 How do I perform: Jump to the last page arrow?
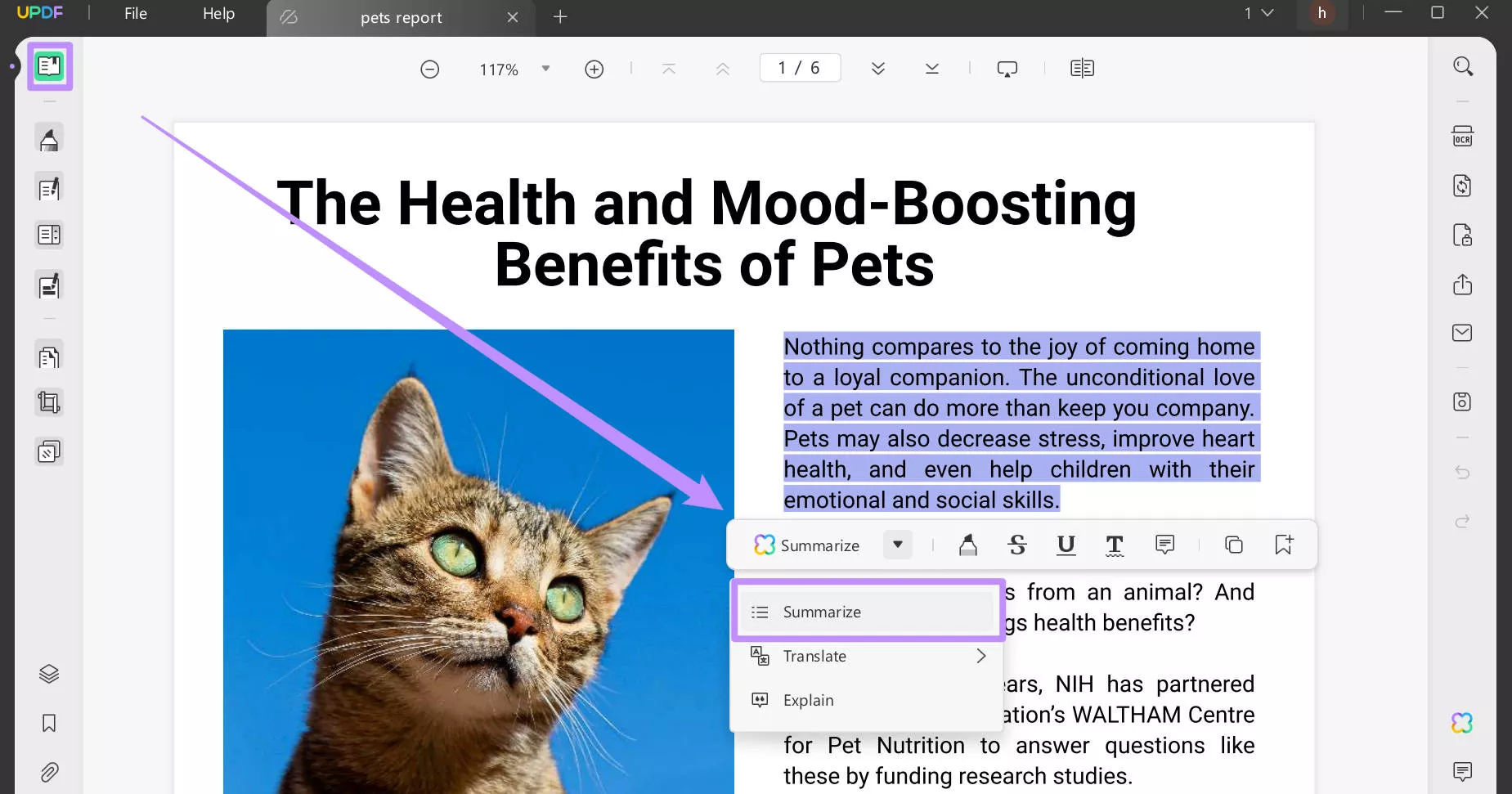pos(932,69)
